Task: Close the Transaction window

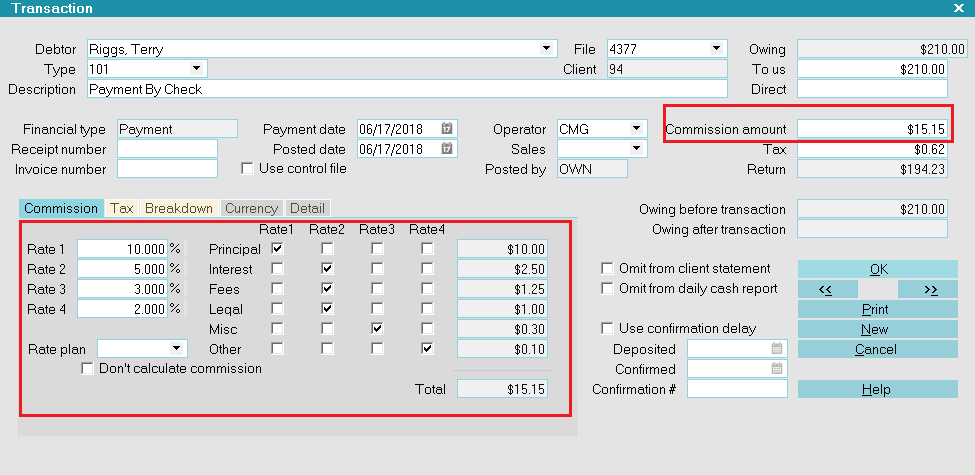Action: [x=958, y=8]
